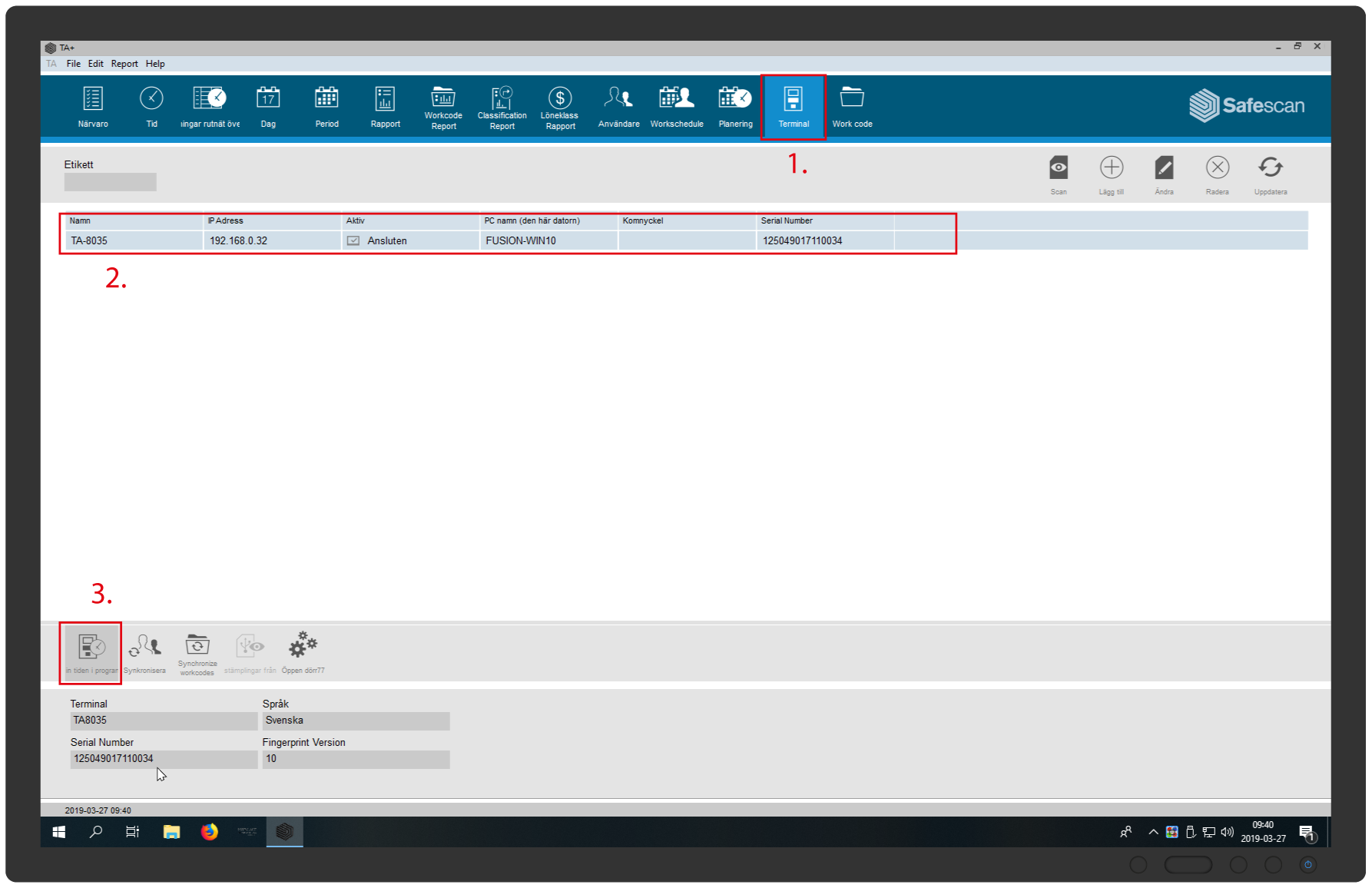The height and width of the screenshot is (888, 1372).
Task: Click the Terminal field showing TA8035
Action: pyautogui.click(x=164, y=721)
